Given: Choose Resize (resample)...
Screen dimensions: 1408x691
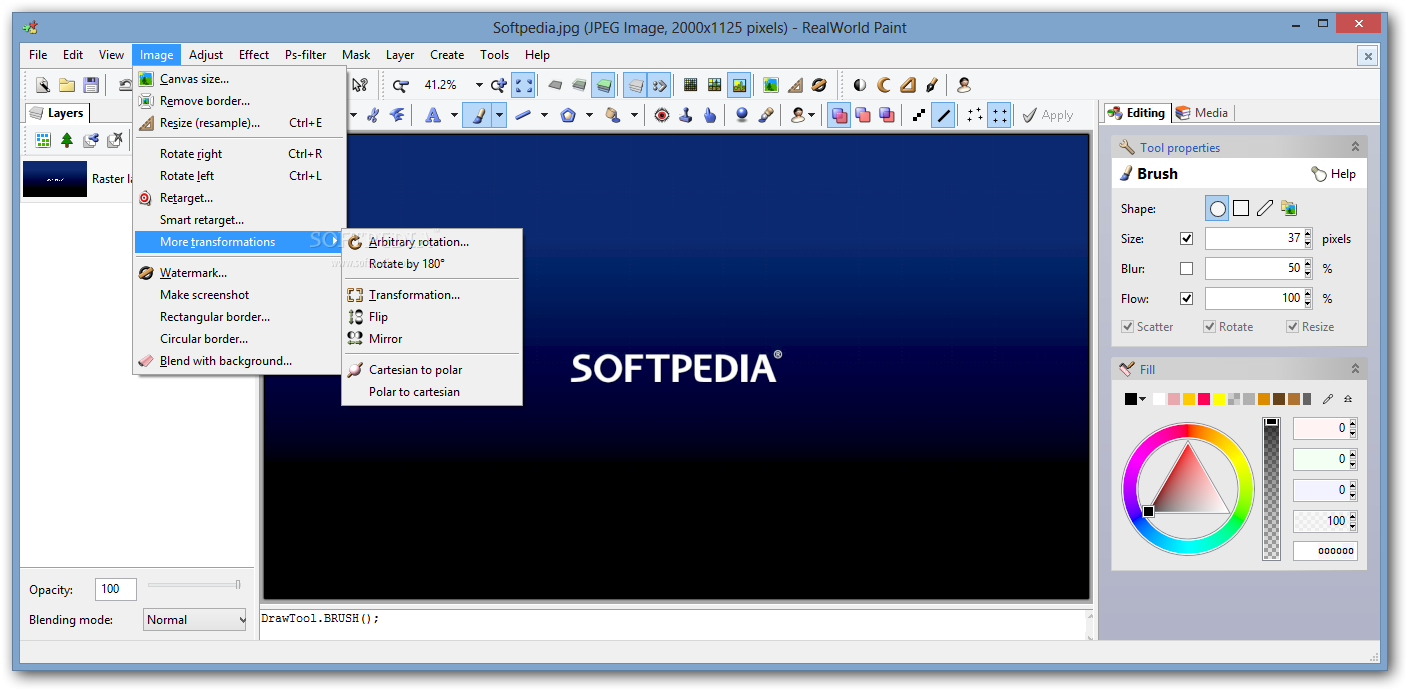Looking at the screenshot, I should click(239, 123).
